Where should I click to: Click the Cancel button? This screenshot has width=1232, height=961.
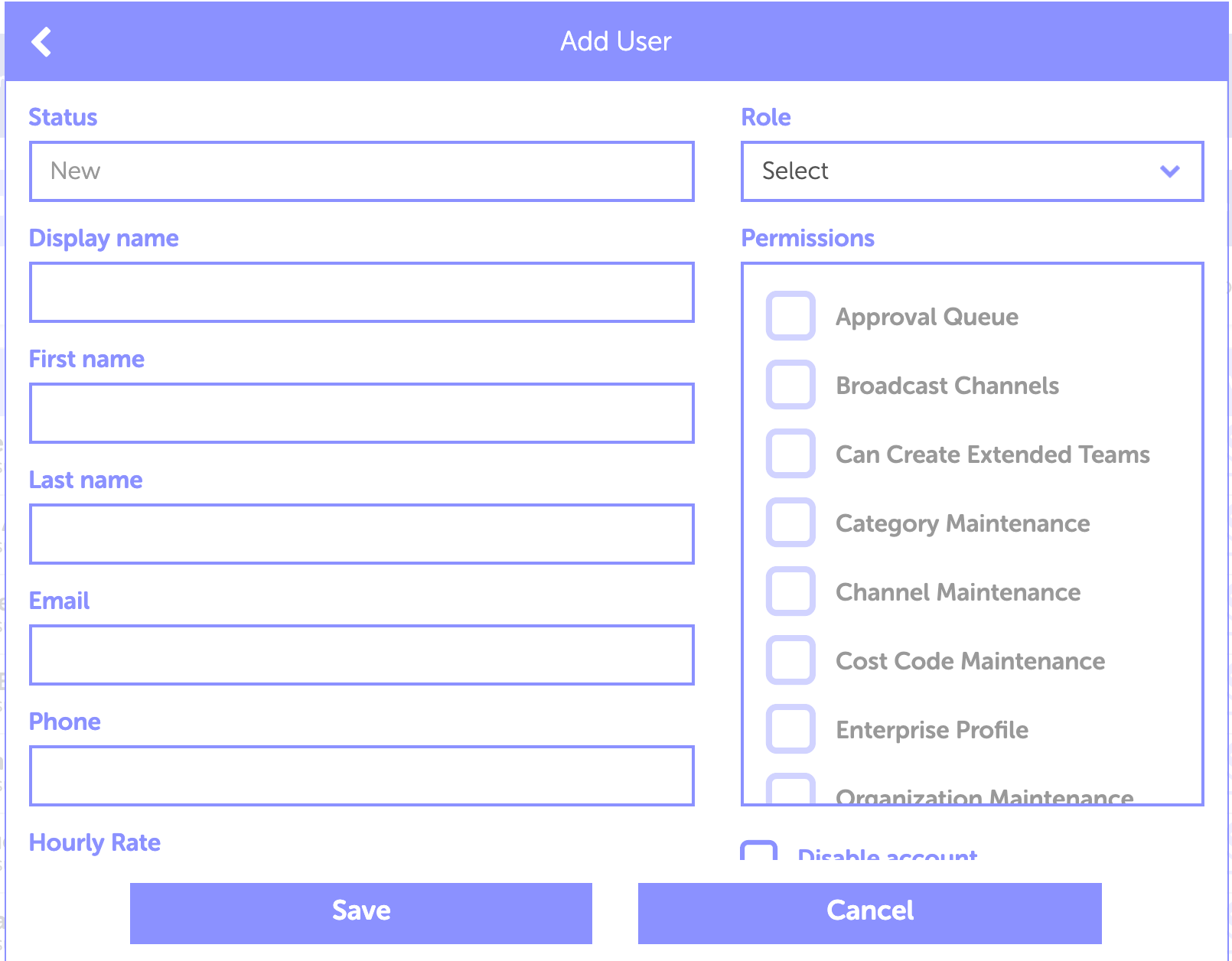tap(870, 913)
